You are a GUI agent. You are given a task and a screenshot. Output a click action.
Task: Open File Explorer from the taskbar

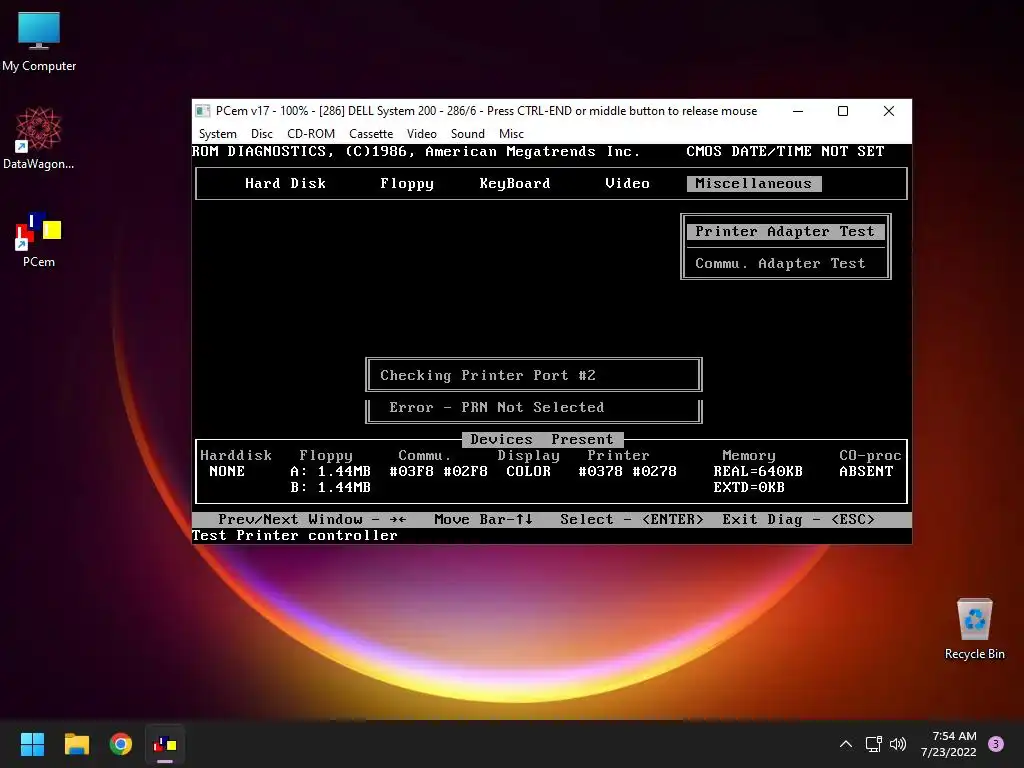[76, 744]
